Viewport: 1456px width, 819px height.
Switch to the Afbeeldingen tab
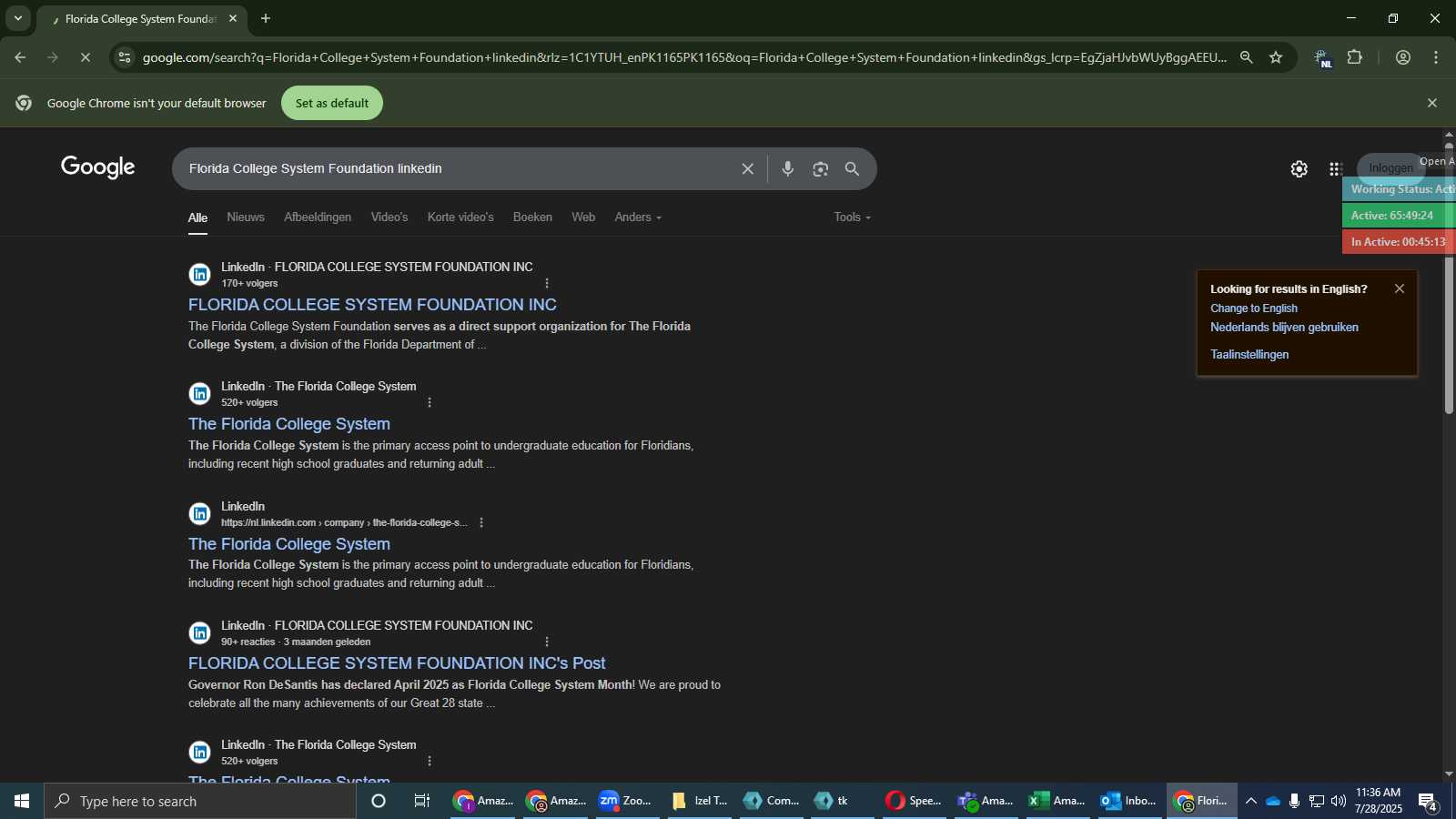[x=318, y=217]
